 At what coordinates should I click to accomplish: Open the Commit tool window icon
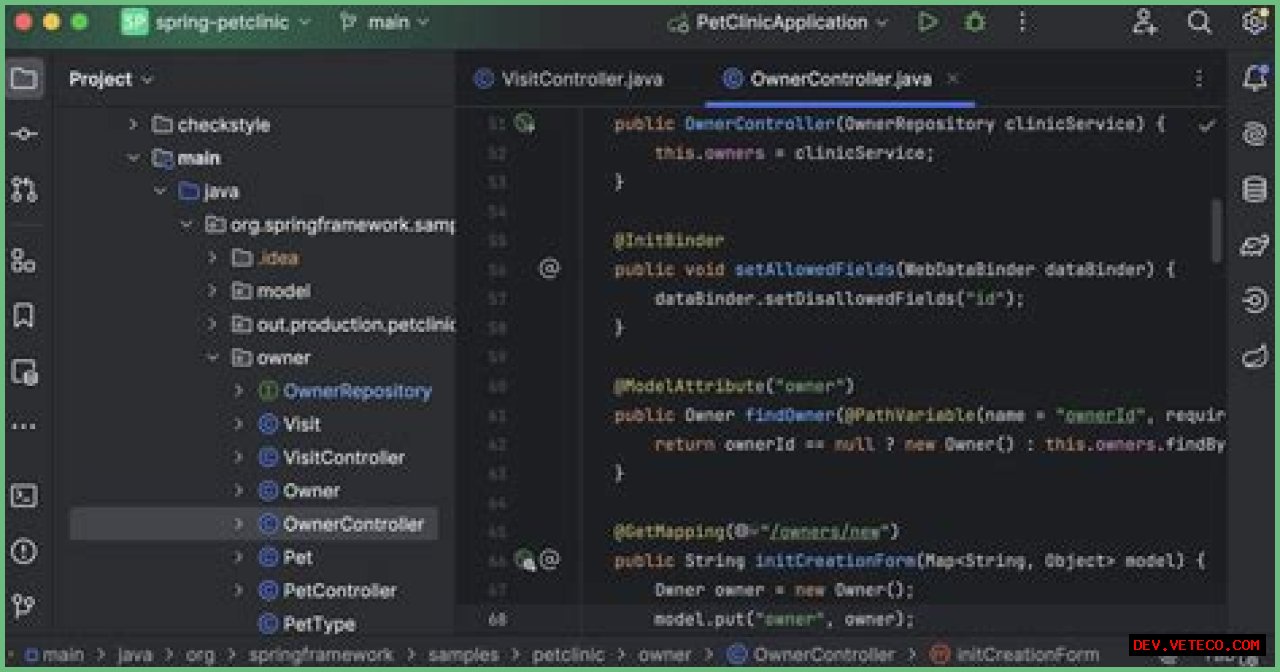click(x=24, y=134)
